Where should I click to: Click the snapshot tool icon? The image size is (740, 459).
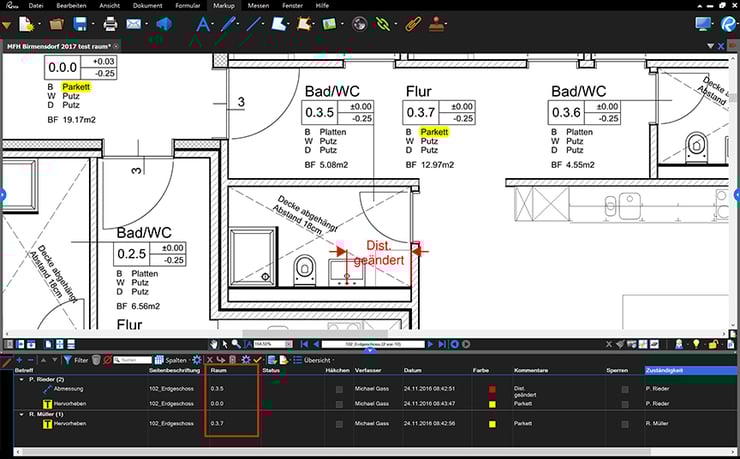point(303,24)
